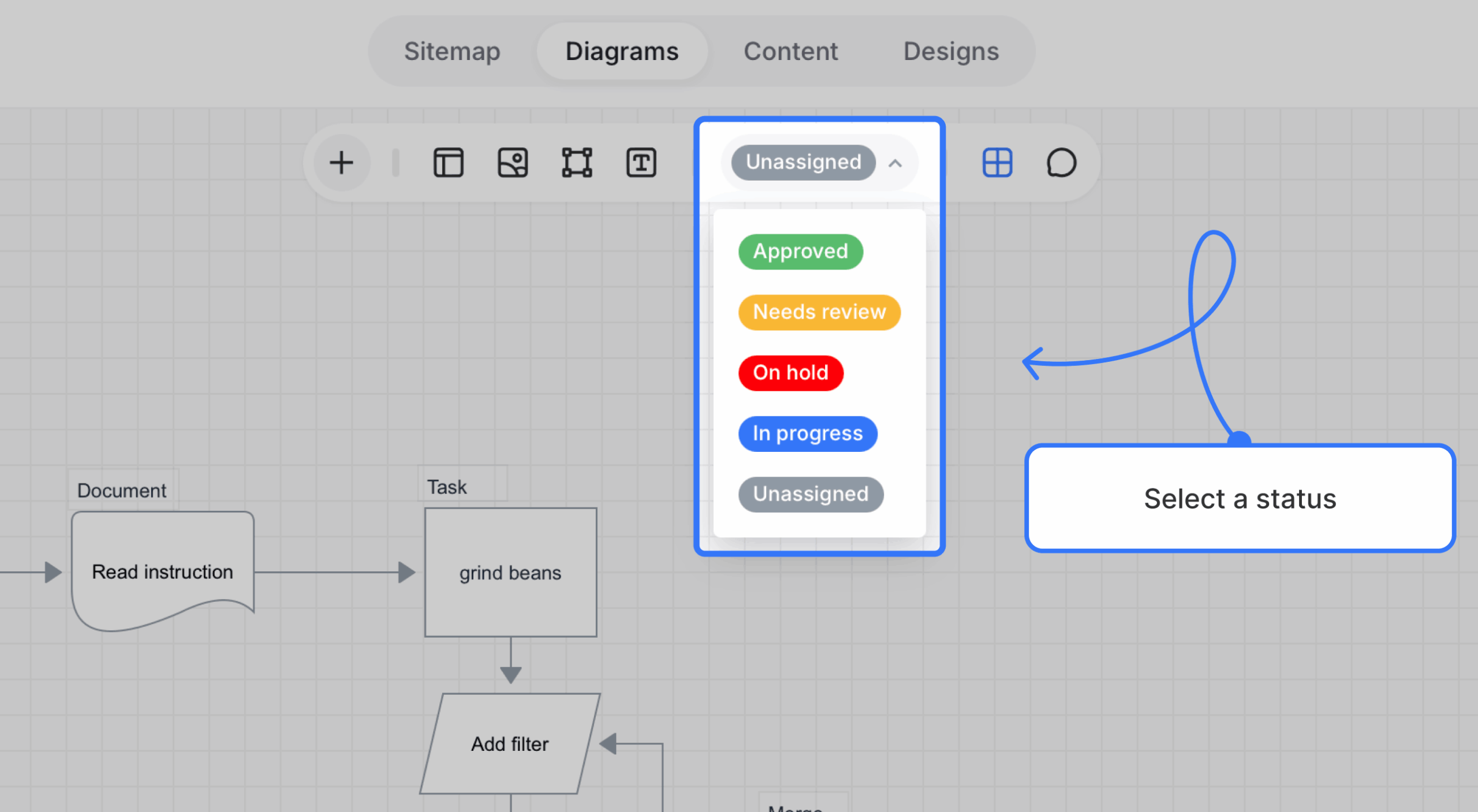Click the Task label above grind beans
Image resolution: width=1478 pixels, height=812 pixels.
(x=447, y=487)
